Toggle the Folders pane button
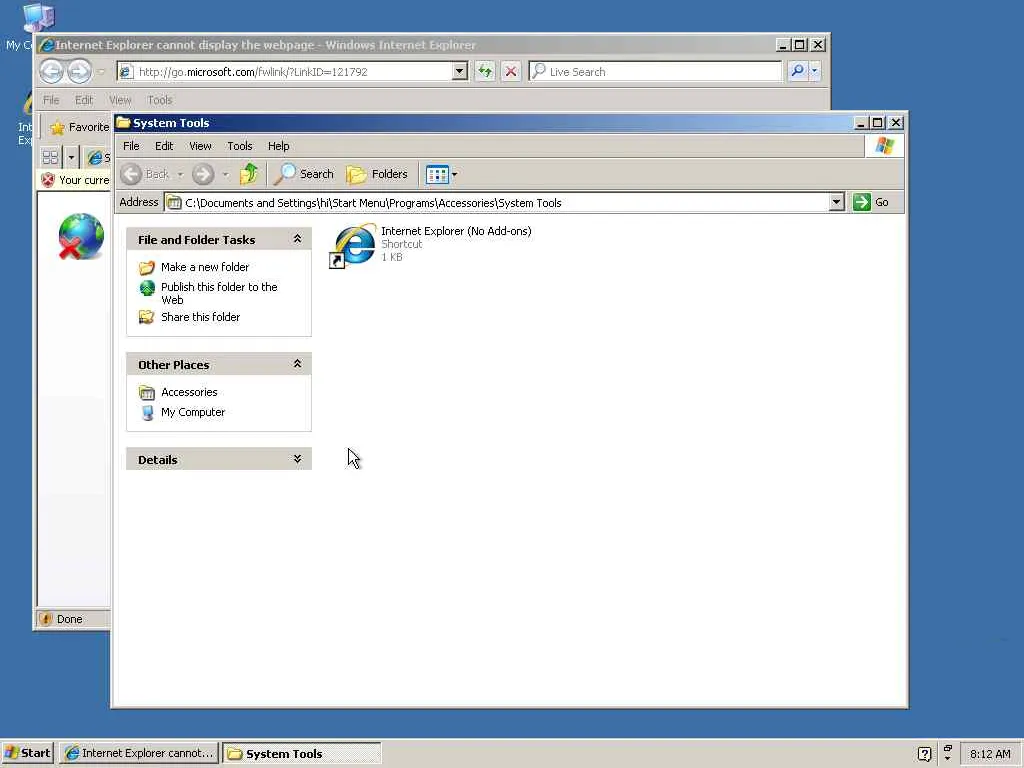The height and width of the screenshot is (768, 1024). coord(377,174)
